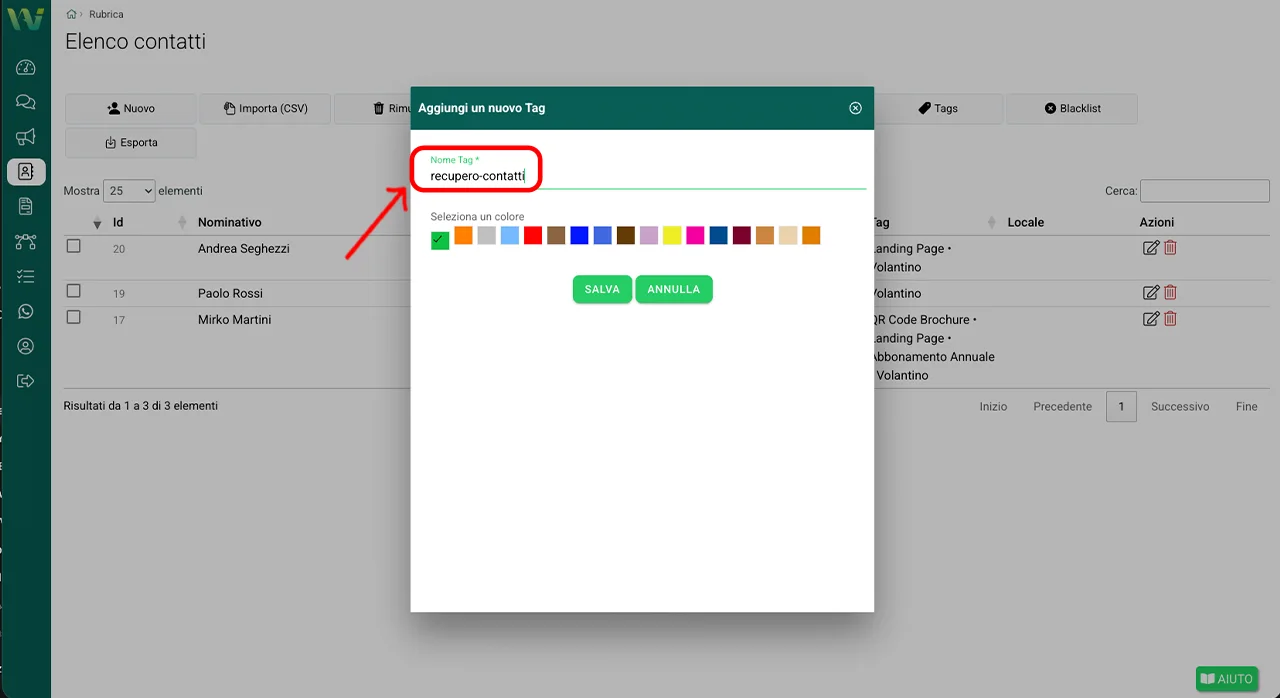The height and width of the screenshot is (698, 1280).
Task: Check the box next to Mirko Martini
Action: 73,317
